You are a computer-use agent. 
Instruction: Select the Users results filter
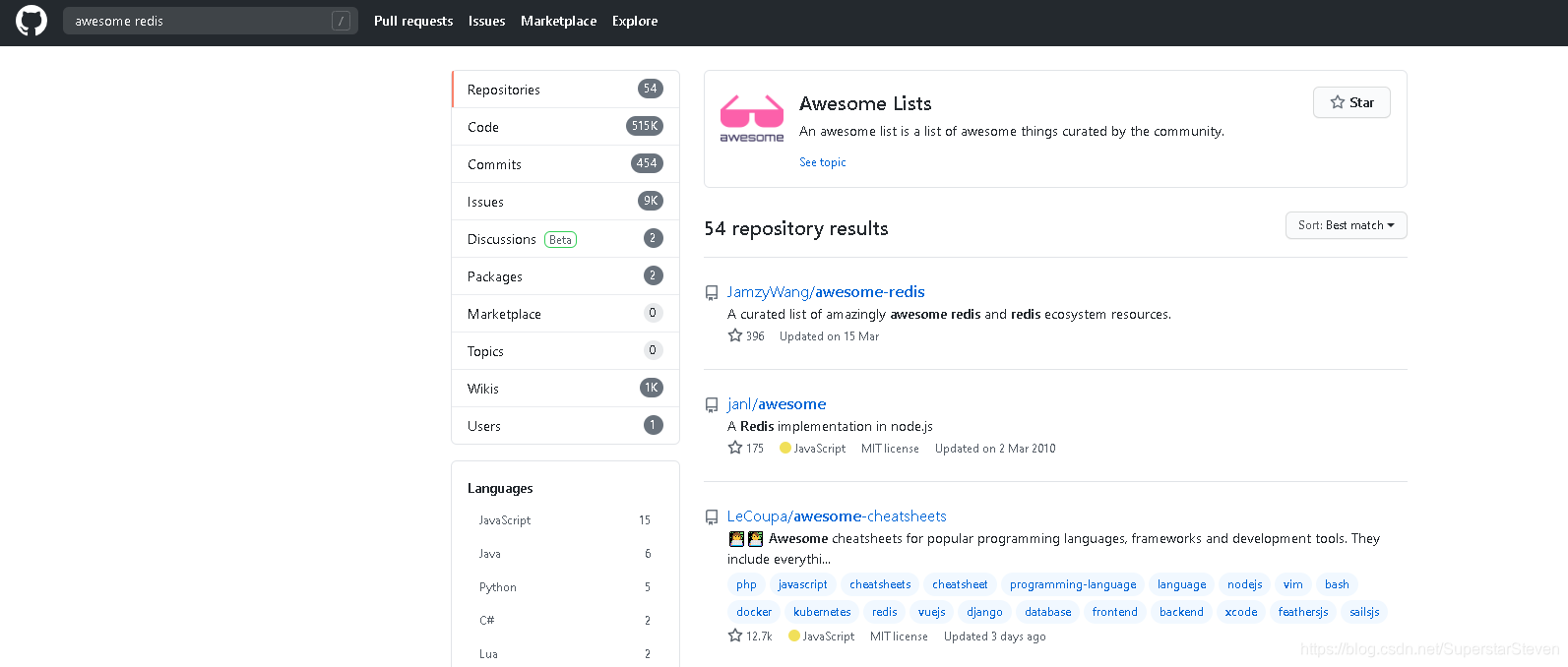[x=565, y=426]
